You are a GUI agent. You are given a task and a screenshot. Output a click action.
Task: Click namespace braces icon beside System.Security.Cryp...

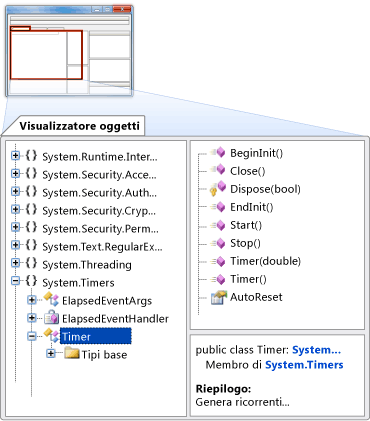click(31, 210)
